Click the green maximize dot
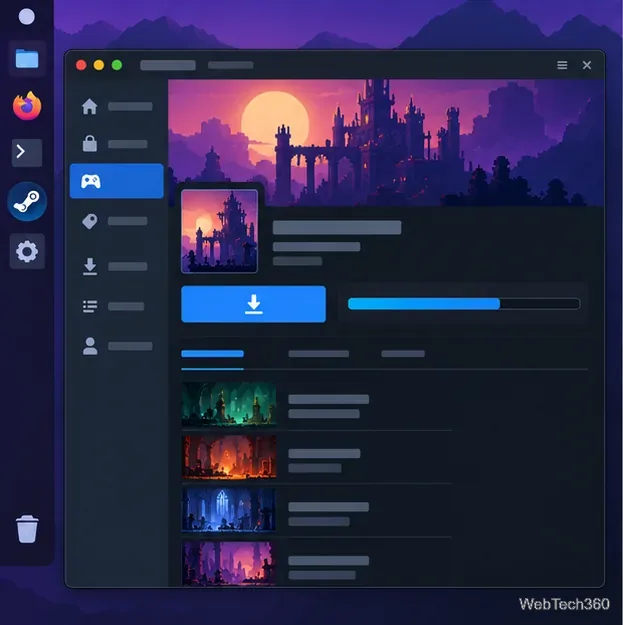Viewport: 623px width, 625px height. tap(117, 65)
